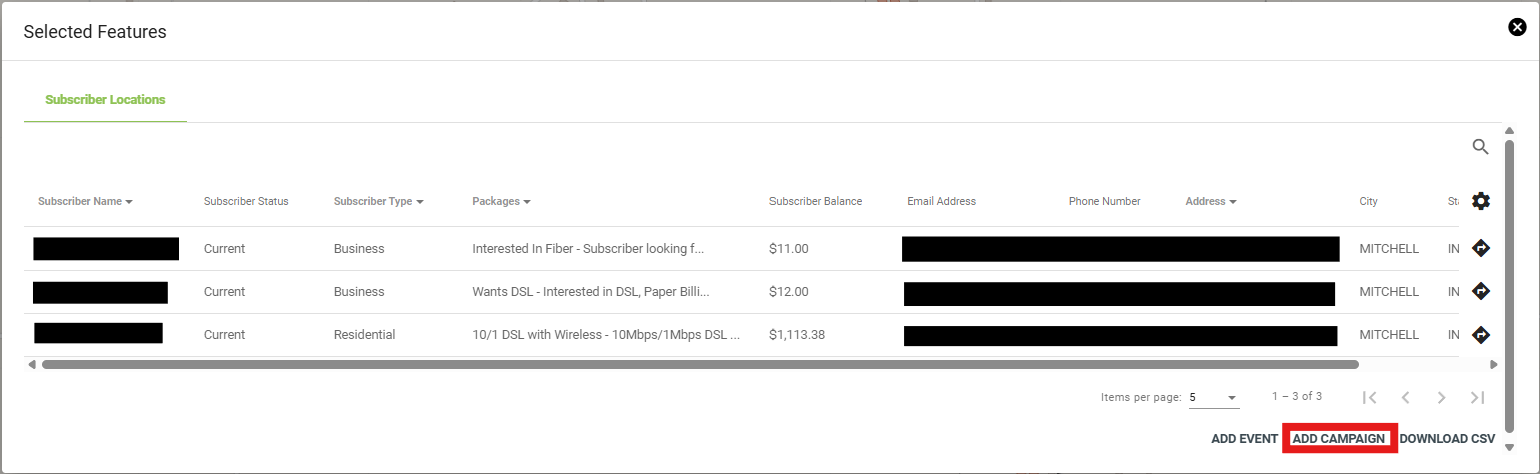This screenshot has height=474, width=1540.
Task: Click the horizontal scrollbar thumb
Action: (x=700, y=365)
